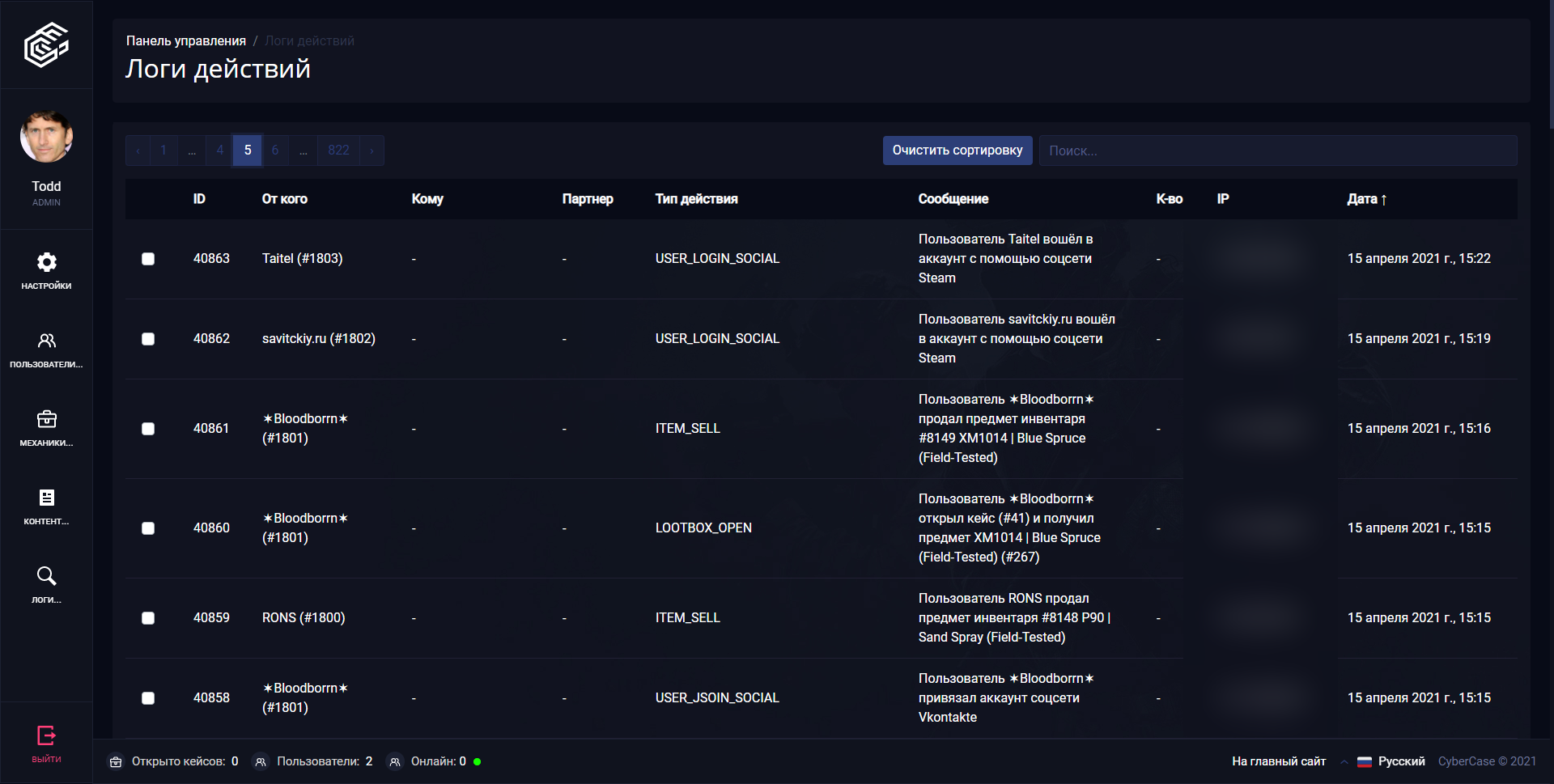The image size is (1554, 784).
Task: Sort by the От кого column header
Action: click(x=285, y=199)
